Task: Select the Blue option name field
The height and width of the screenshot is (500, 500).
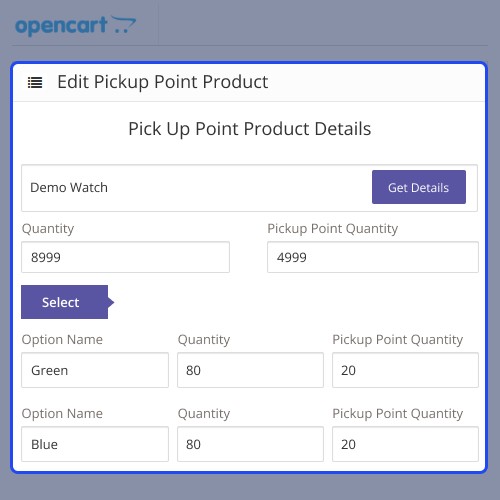Action: (x=95, y=444)
